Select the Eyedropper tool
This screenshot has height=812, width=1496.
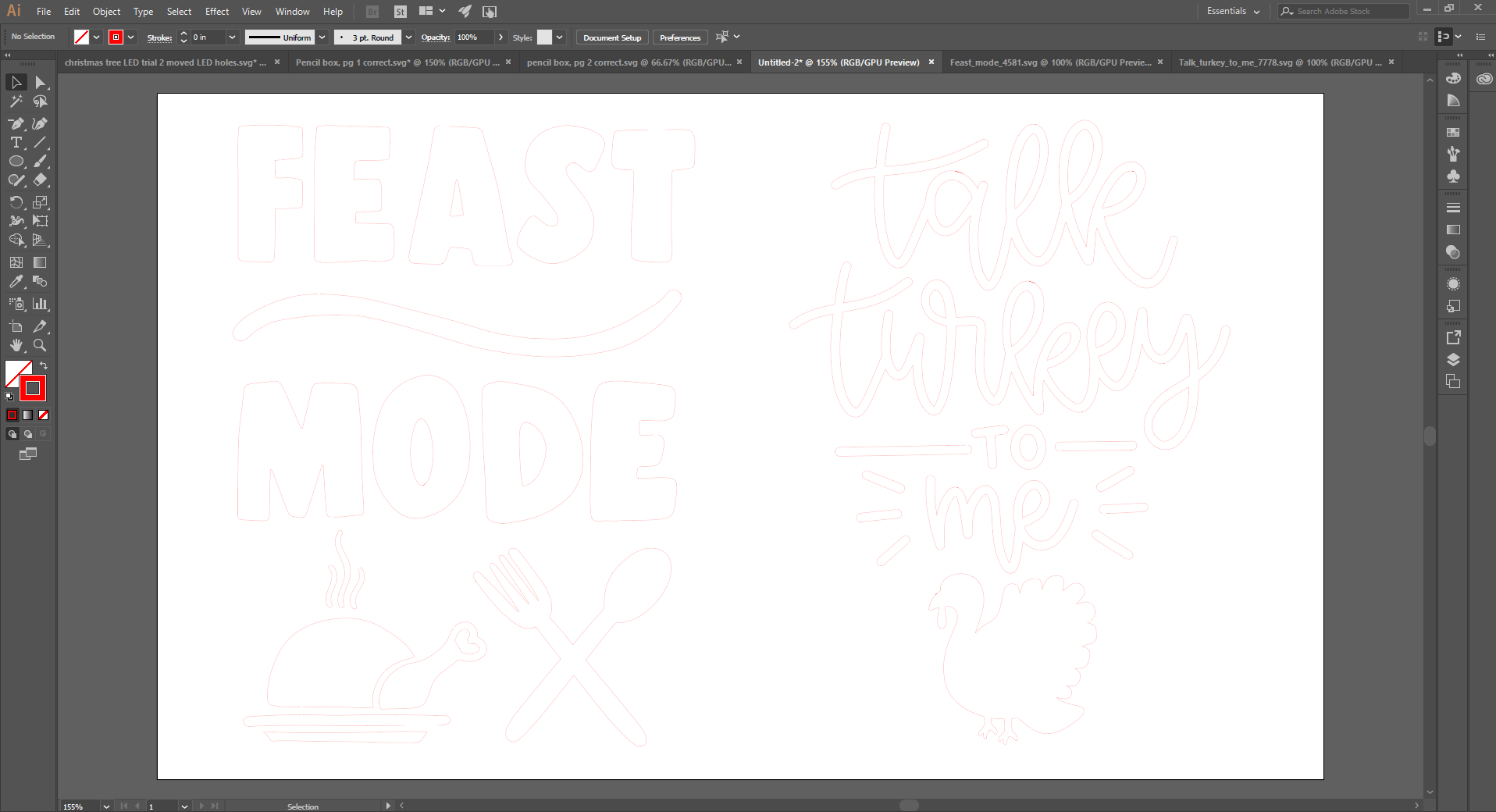point(16,282)
